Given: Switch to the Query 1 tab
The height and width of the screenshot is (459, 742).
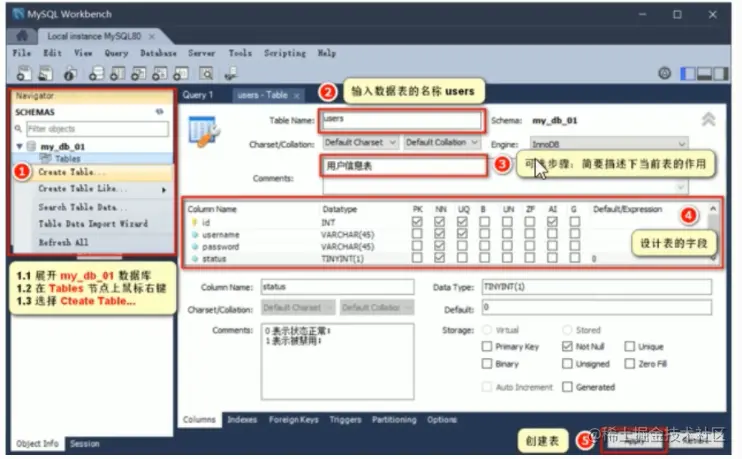Looking at the screenshot, I should 198,95.
